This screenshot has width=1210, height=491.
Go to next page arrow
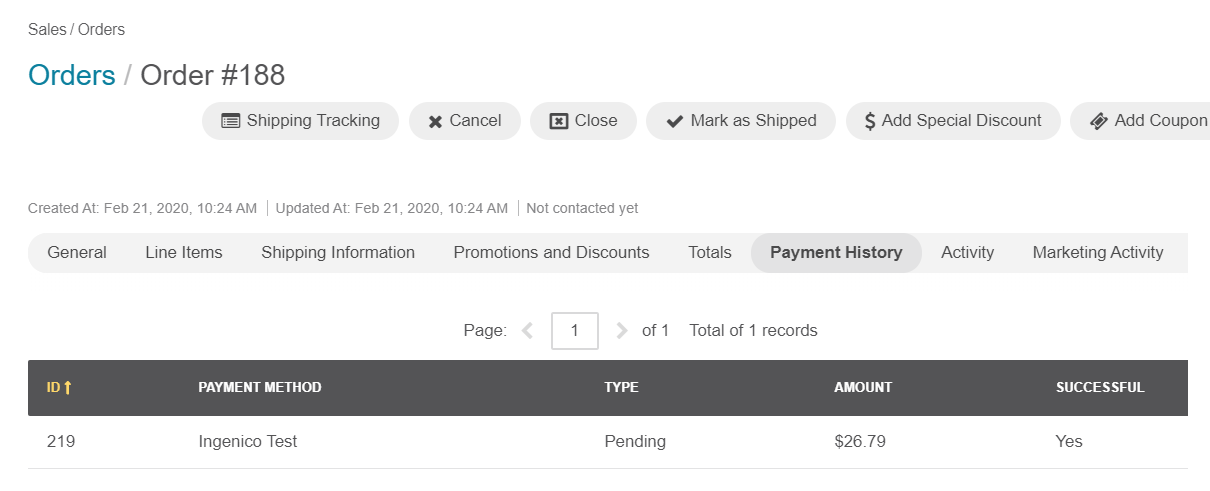pyautogui.click(x=622, y=330)
